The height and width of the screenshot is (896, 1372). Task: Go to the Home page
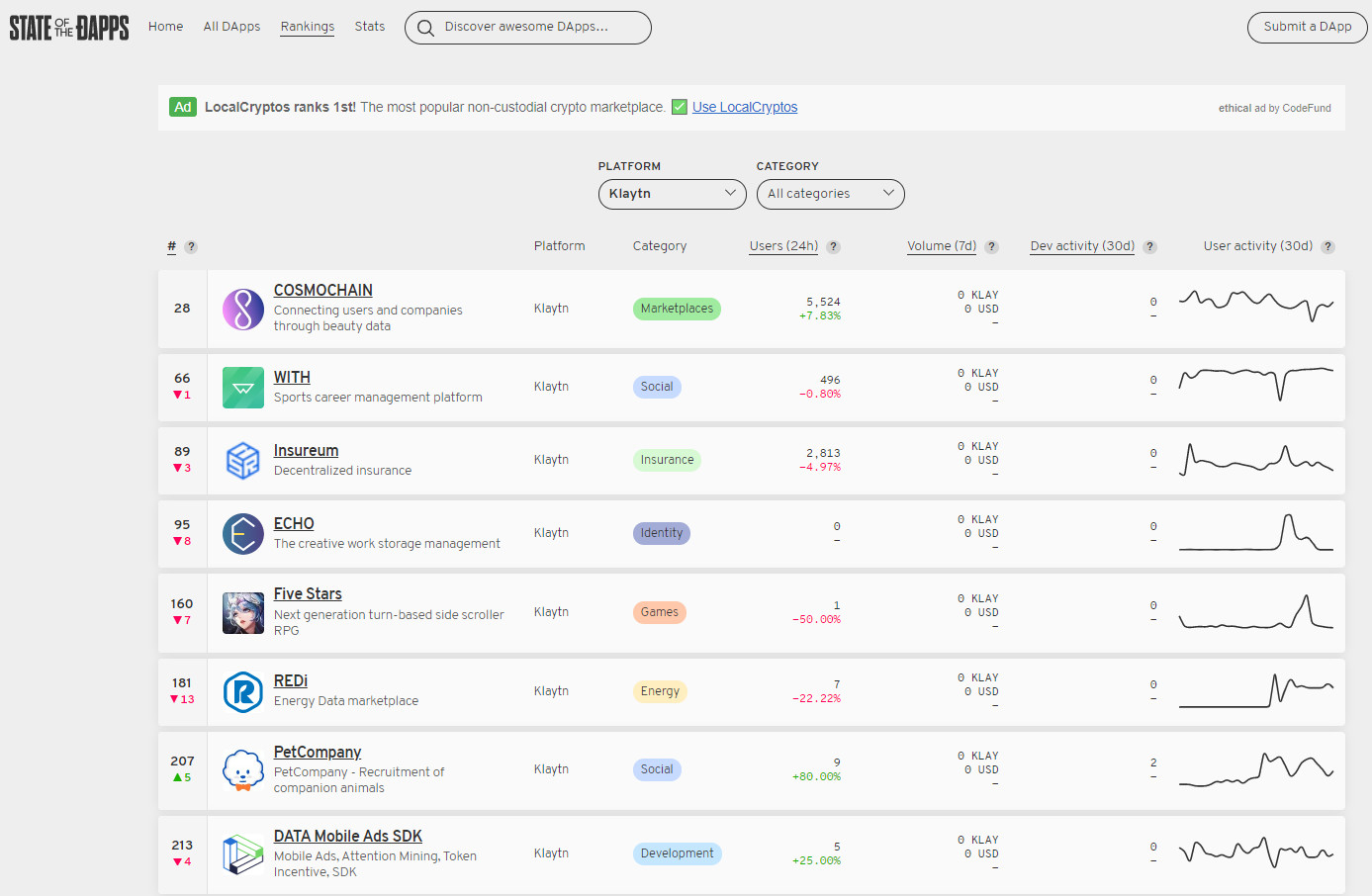click(x=166, y=27)
